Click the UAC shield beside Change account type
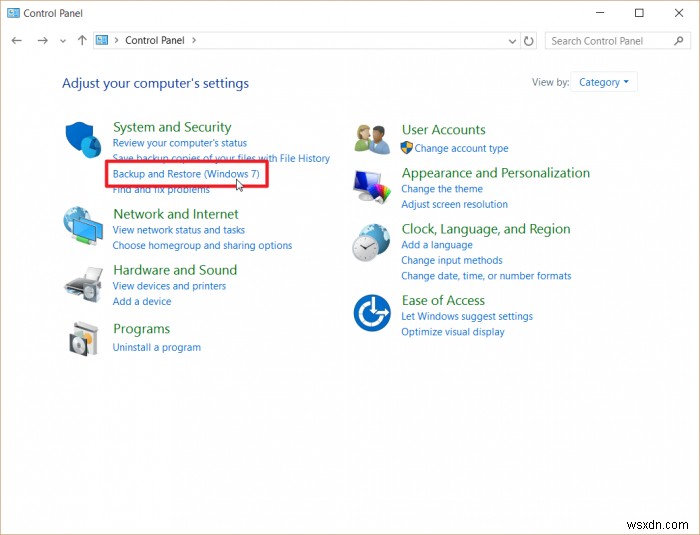Screen dimensions: 700x535 406,148
